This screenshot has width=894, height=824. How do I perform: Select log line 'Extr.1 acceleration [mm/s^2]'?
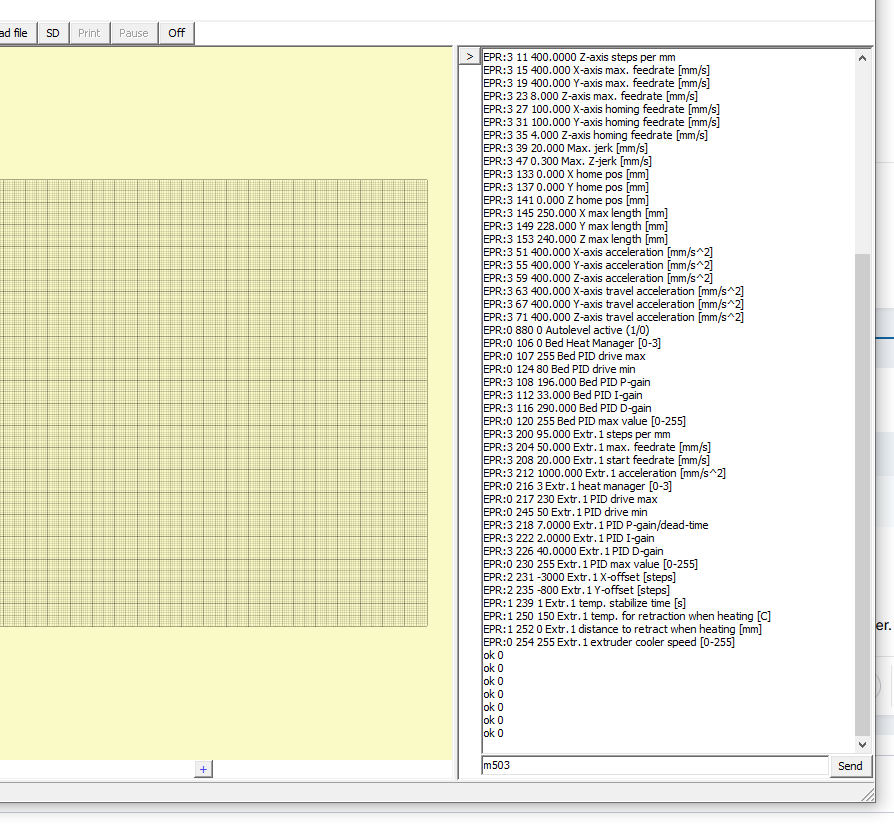coord(604,473)
